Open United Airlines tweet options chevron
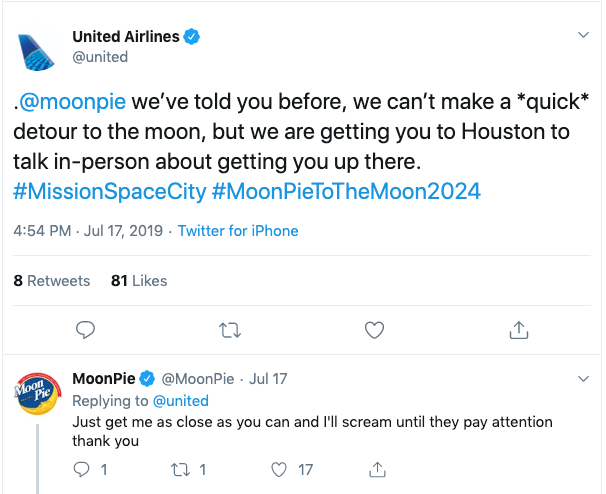 (x=585, y=36)
